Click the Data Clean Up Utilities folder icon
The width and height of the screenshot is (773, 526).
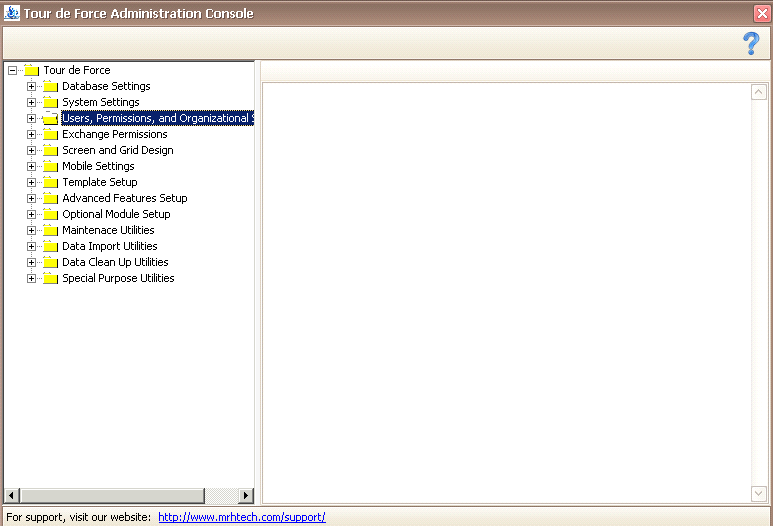(x=50, y=262)
